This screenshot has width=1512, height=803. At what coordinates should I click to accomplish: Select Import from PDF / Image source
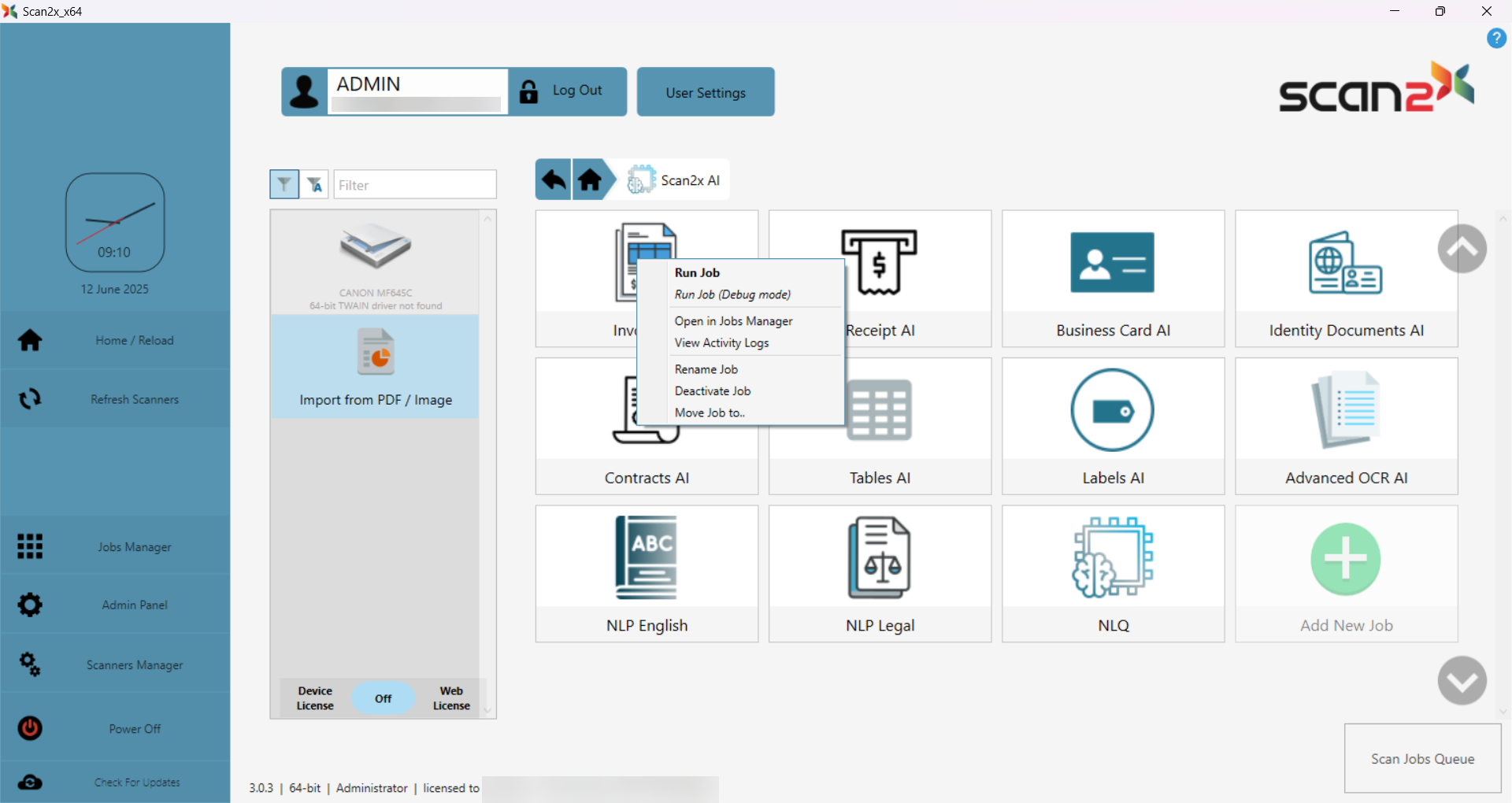pyautogui.click(x=376, y=367)
